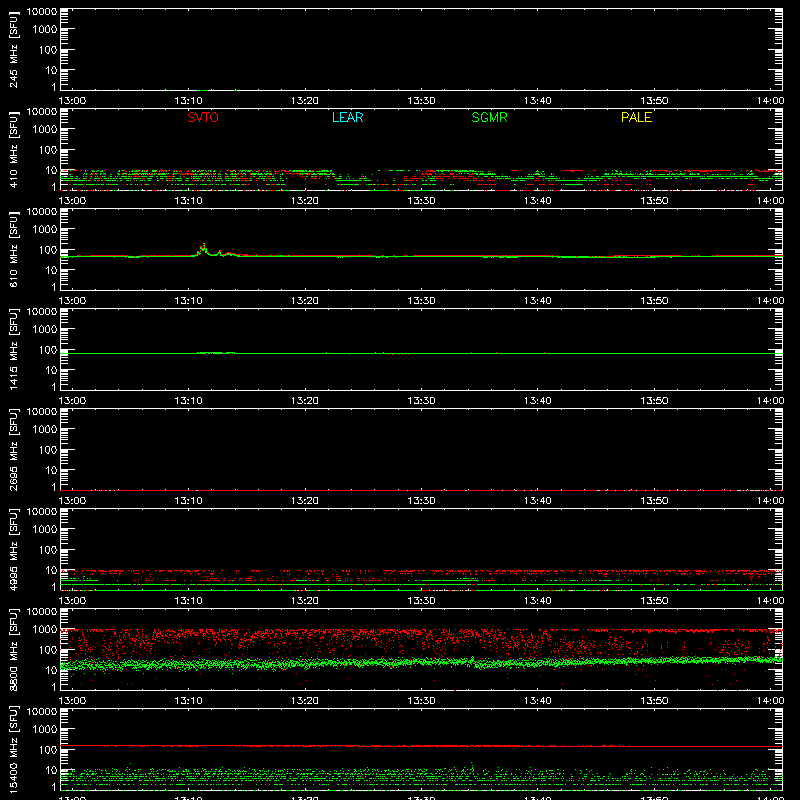Click the 1000 y-axis label on 610 MHz panel
Screen dimensions: 800x800
click(x=45, y=230)
